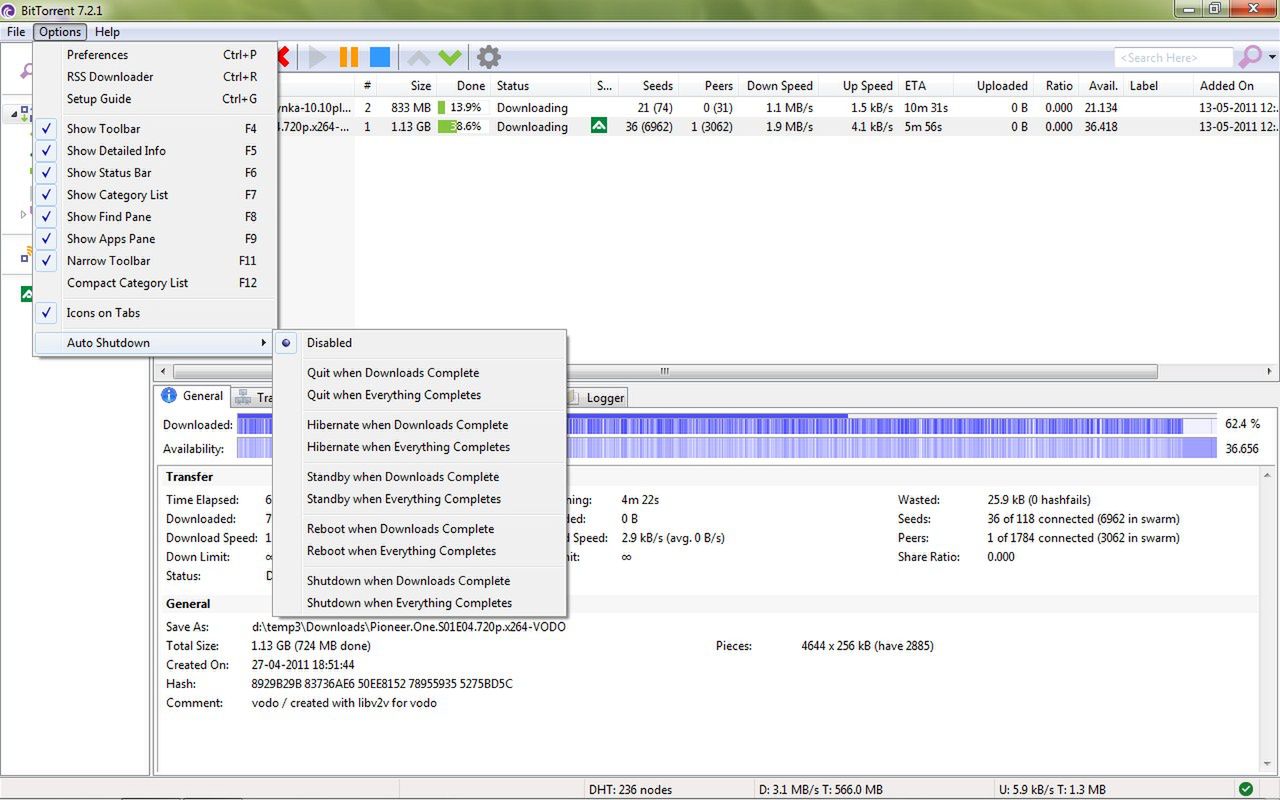Screen dimensions: 1280x800
Task: Toggle the Icons on Tabs option
Action: coord(155,312)
